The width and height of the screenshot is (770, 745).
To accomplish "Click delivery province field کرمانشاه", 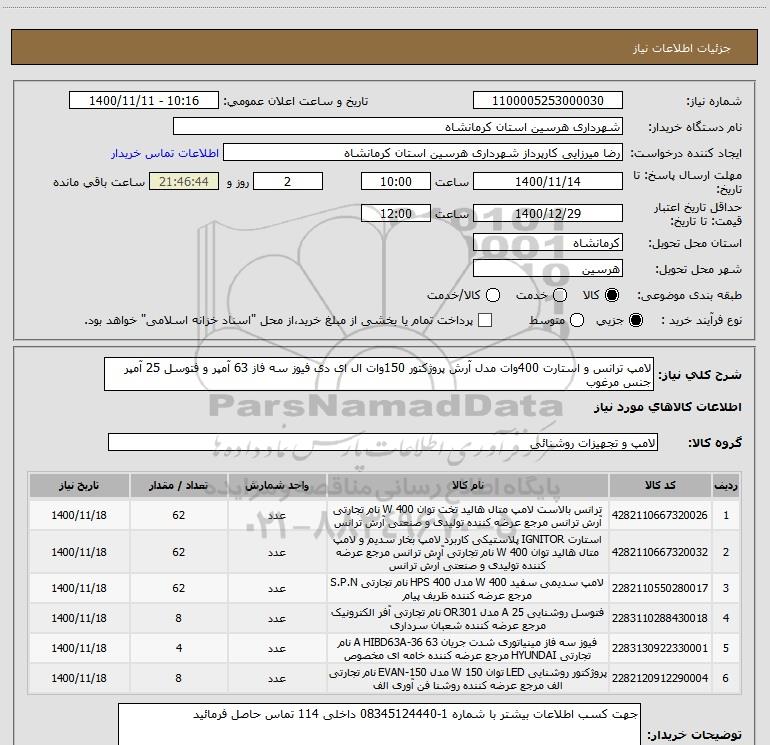I will point(548,243).
